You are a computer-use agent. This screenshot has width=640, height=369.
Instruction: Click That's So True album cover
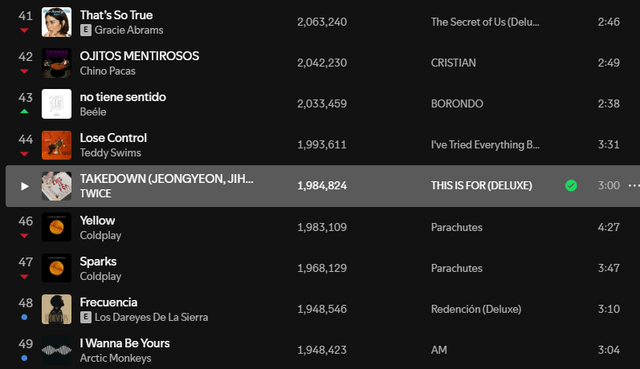[x=57, y=22]
